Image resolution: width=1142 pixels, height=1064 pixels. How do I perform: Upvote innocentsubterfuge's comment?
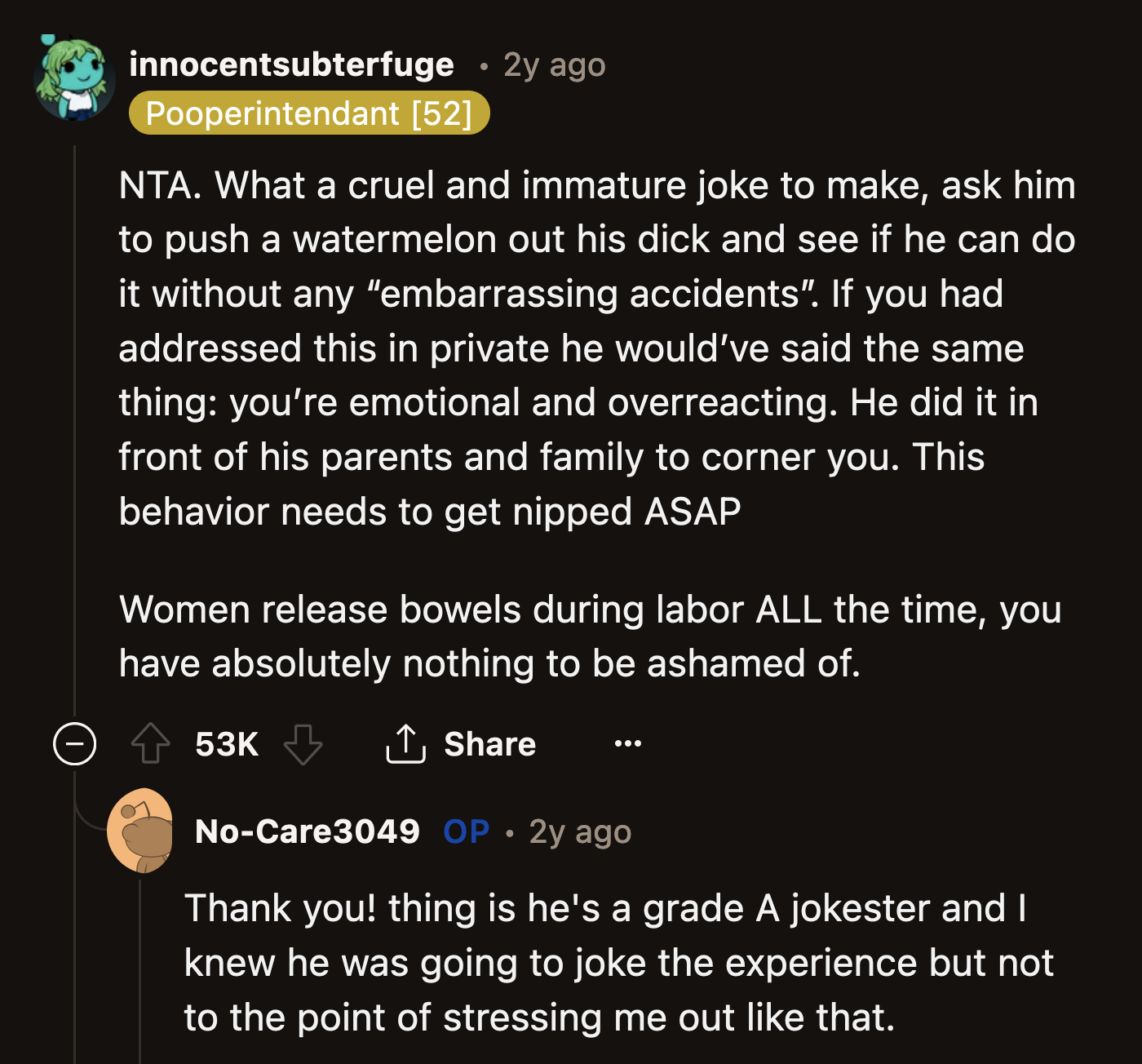(151, 743)
